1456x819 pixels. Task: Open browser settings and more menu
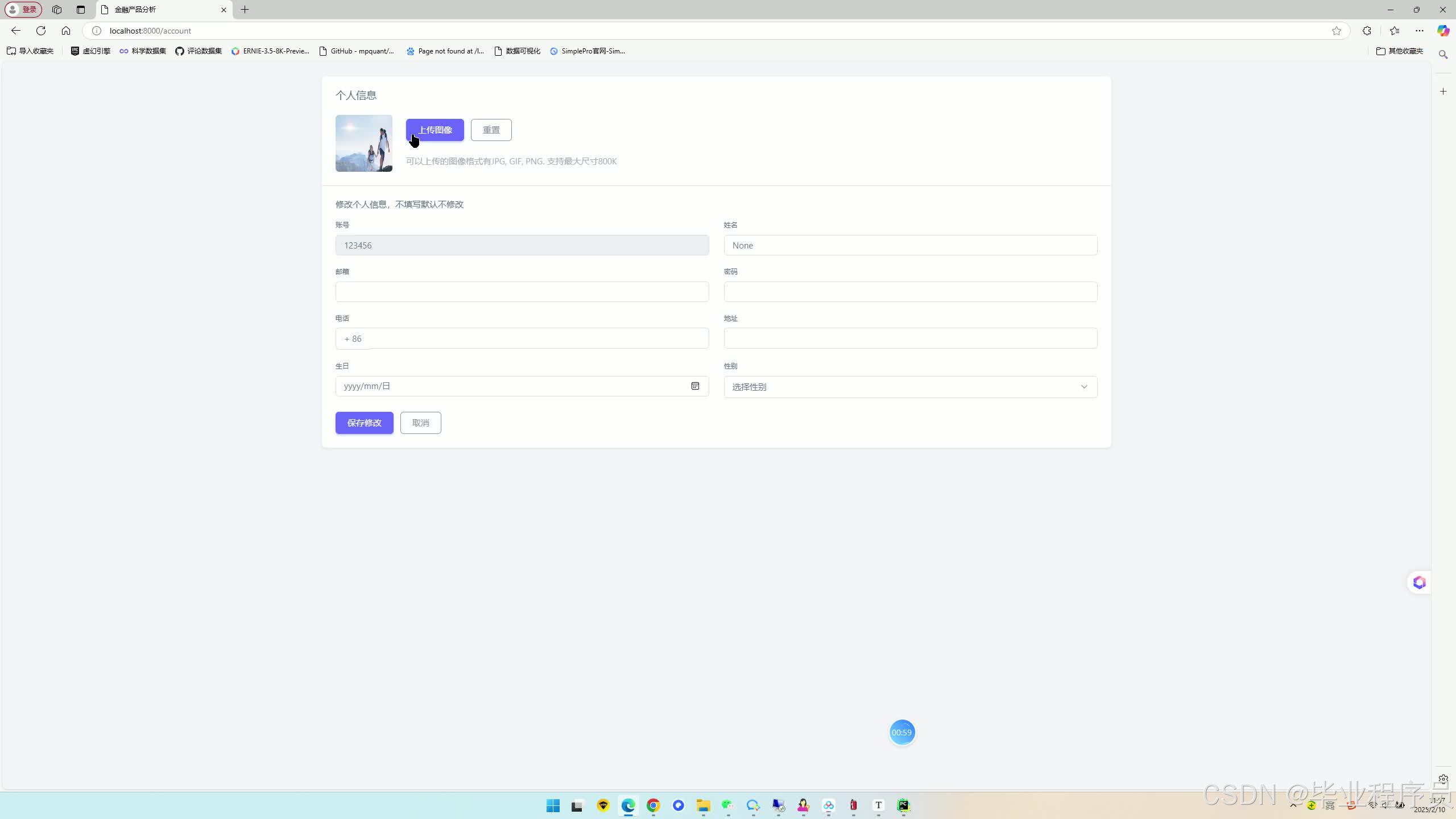pos(1419,31)
